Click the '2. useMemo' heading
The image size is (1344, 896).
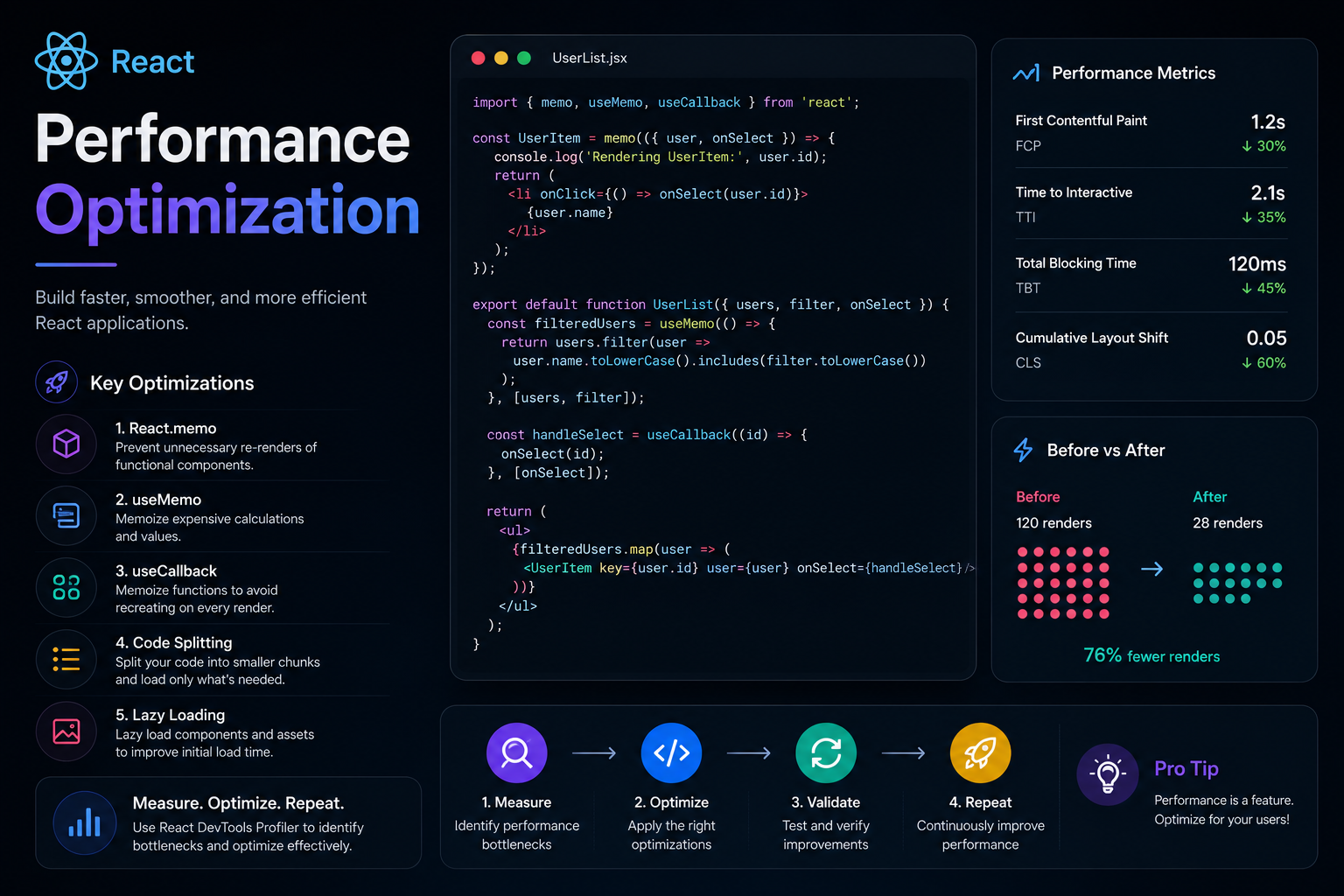click(158, 500)
